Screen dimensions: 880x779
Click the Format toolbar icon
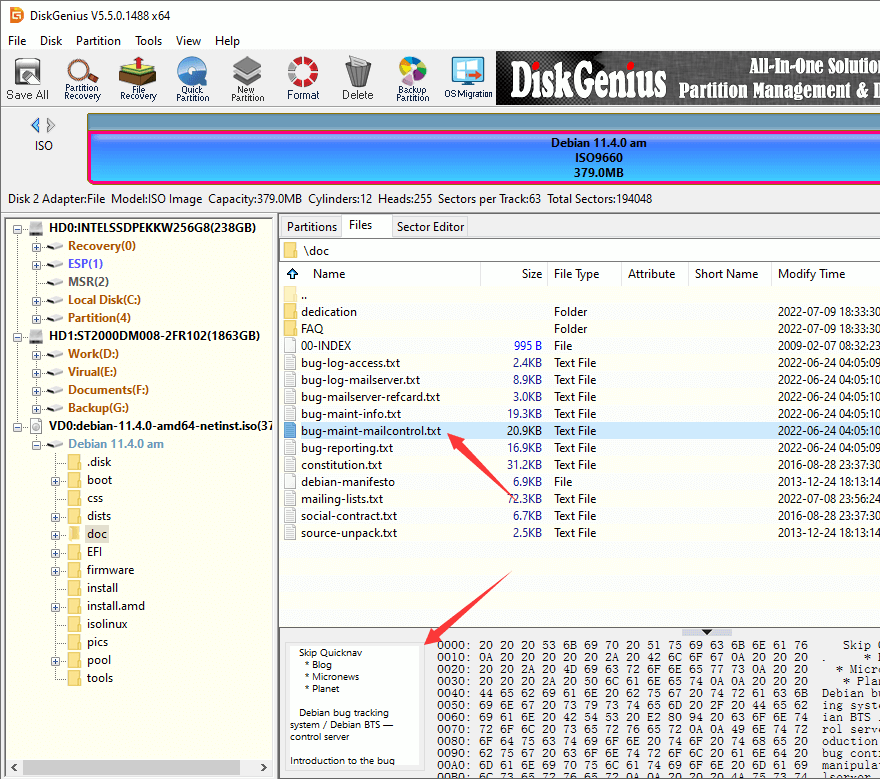point(303,78)
